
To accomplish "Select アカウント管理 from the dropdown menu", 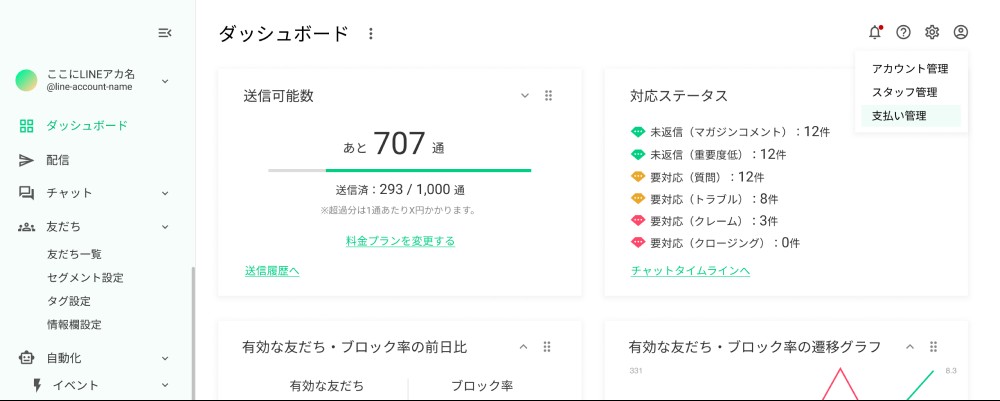I will 909,69.
